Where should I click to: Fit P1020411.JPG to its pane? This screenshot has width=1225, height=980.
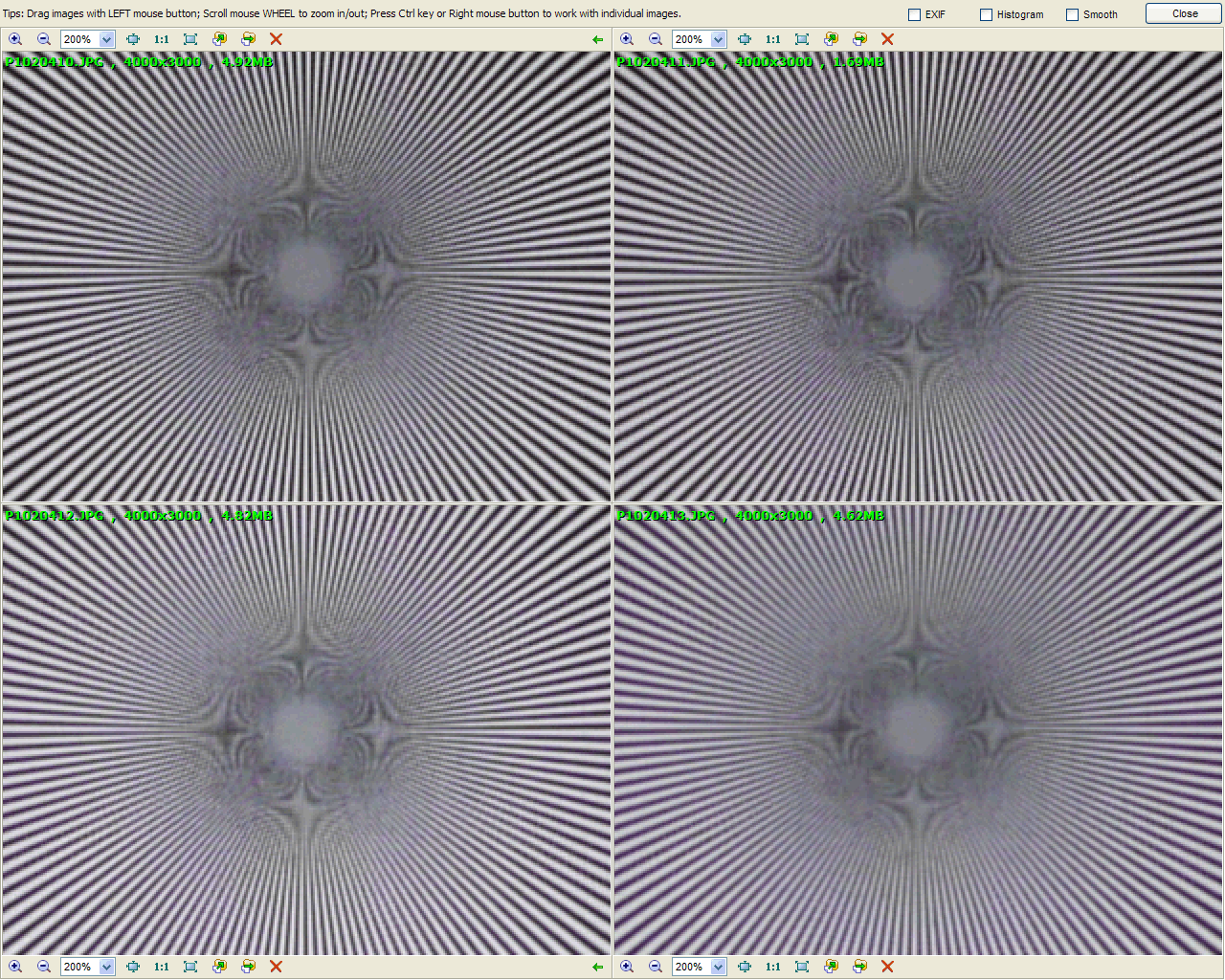(x=802, y=39)
